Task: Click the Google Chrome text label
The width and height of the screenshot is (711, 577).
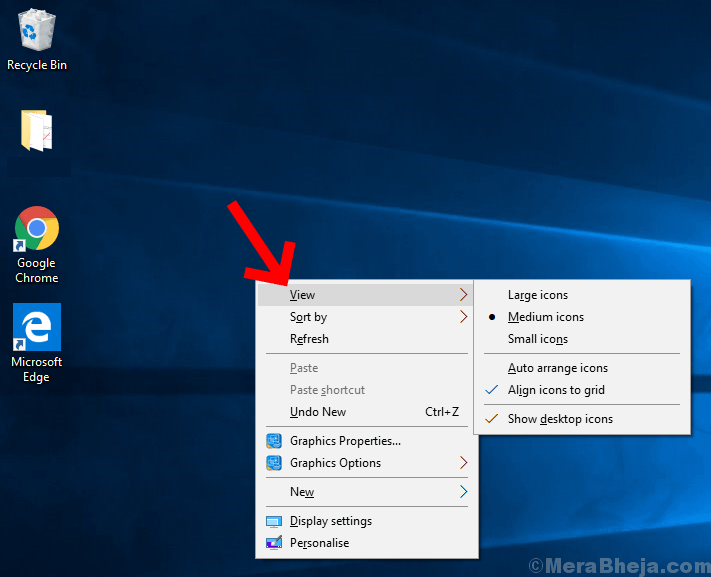Action: (37, 270)
